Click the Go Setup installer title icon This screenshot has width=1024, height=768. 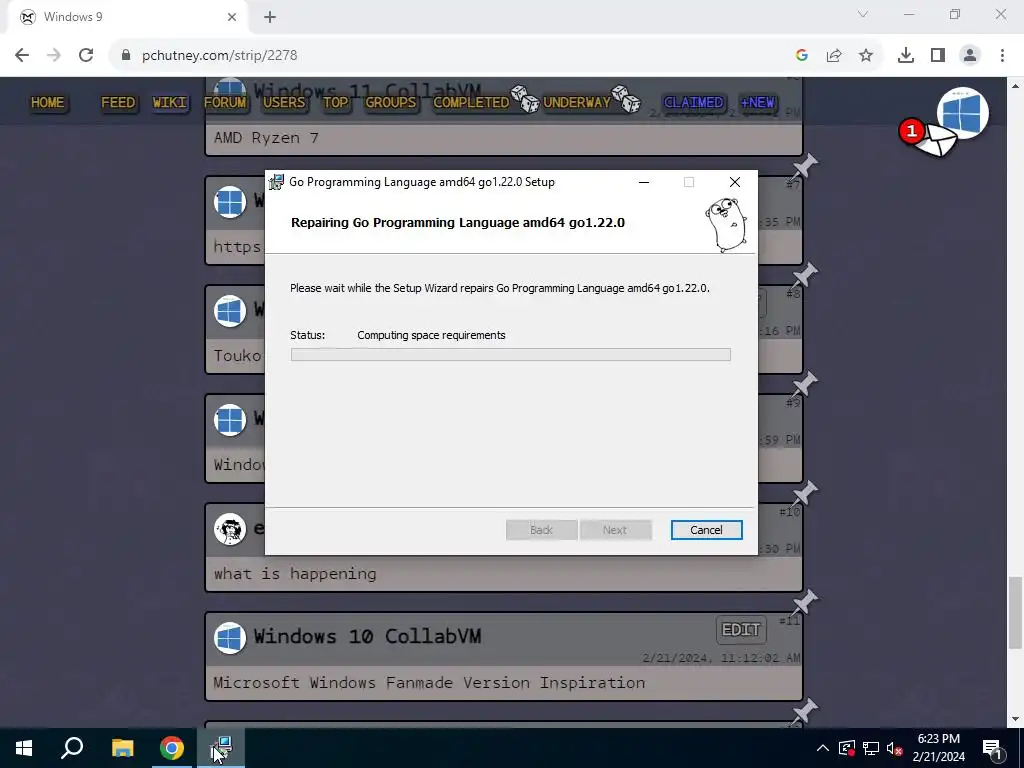pyautogui.click(x=277, y=182)
